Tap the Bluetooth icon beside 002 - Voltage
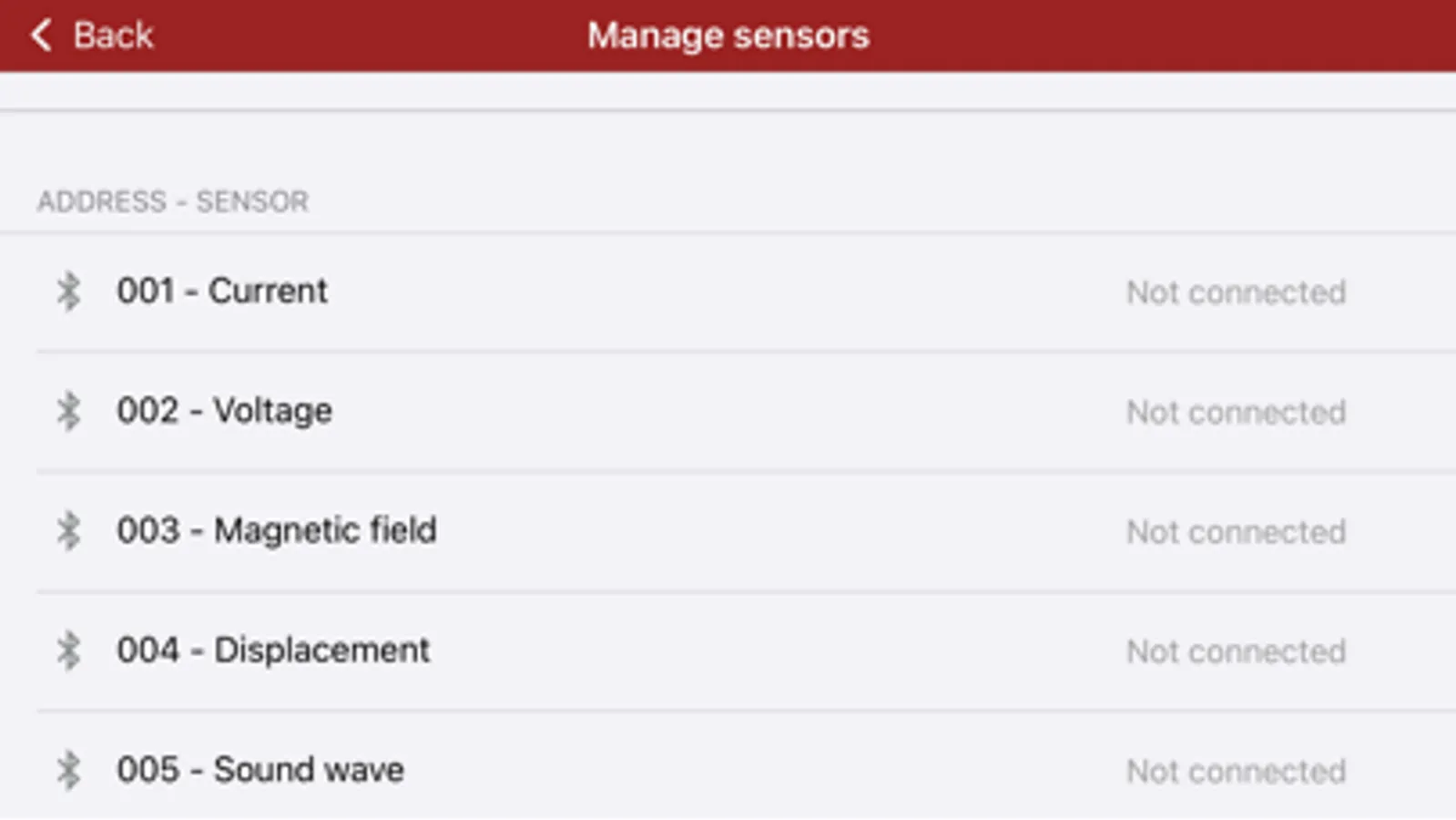 tap(68, 411)
